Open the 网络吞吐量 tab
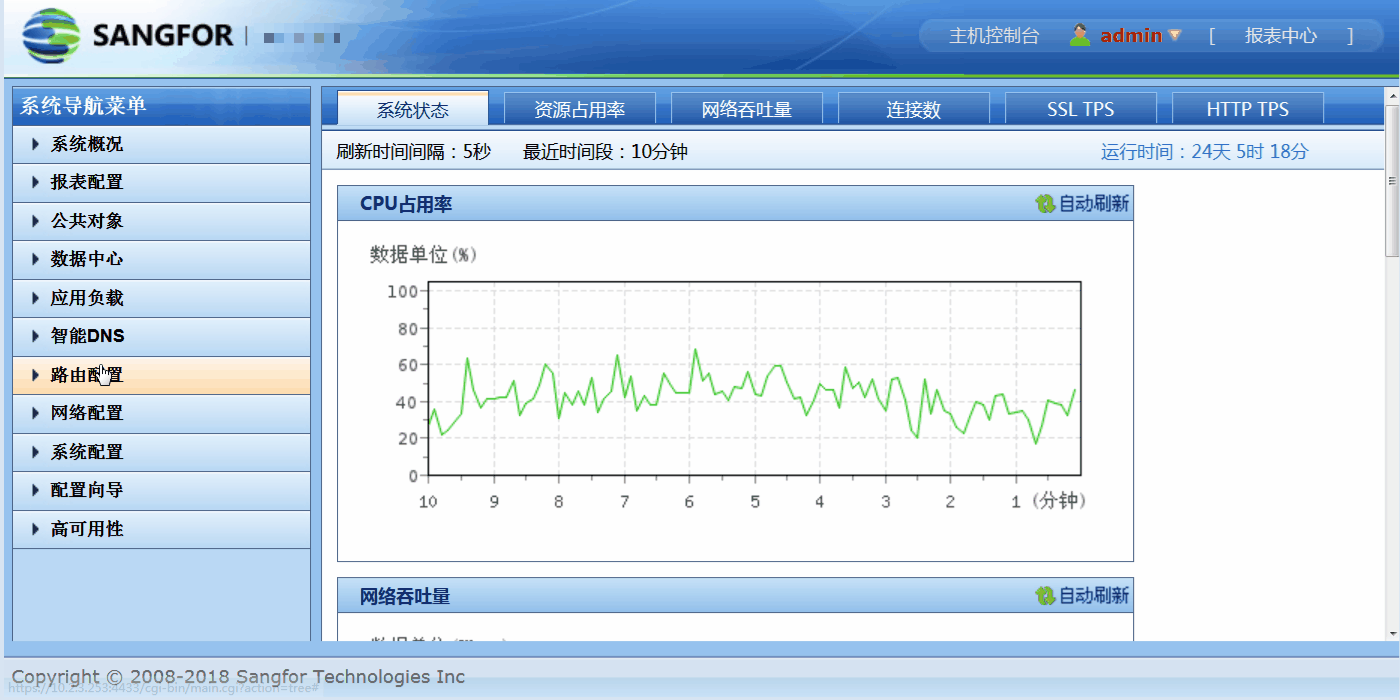 (x=746, y=109)
